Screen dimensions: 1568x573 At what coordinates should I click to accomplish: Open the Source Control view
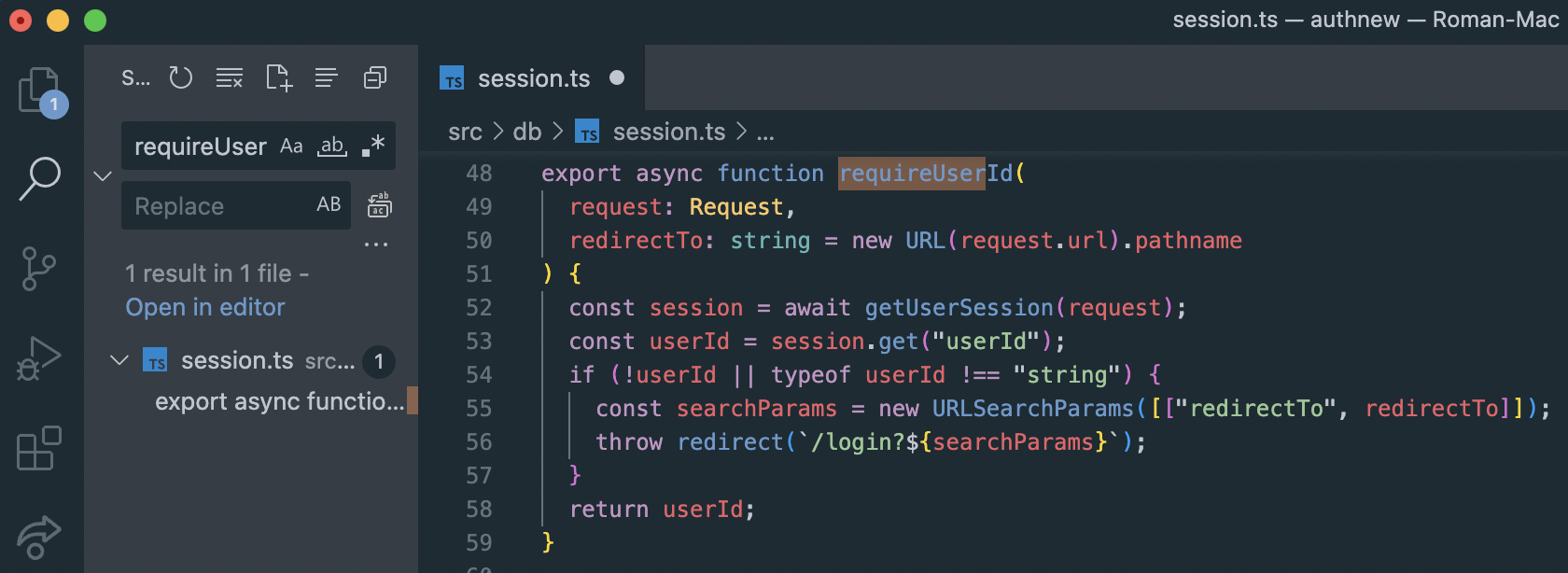(39, 268)
